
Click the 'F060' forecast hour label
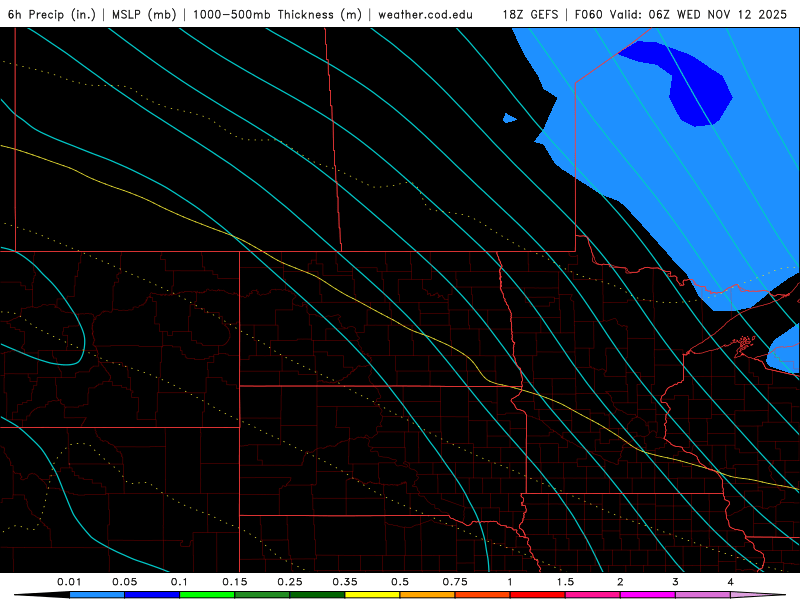589,14
